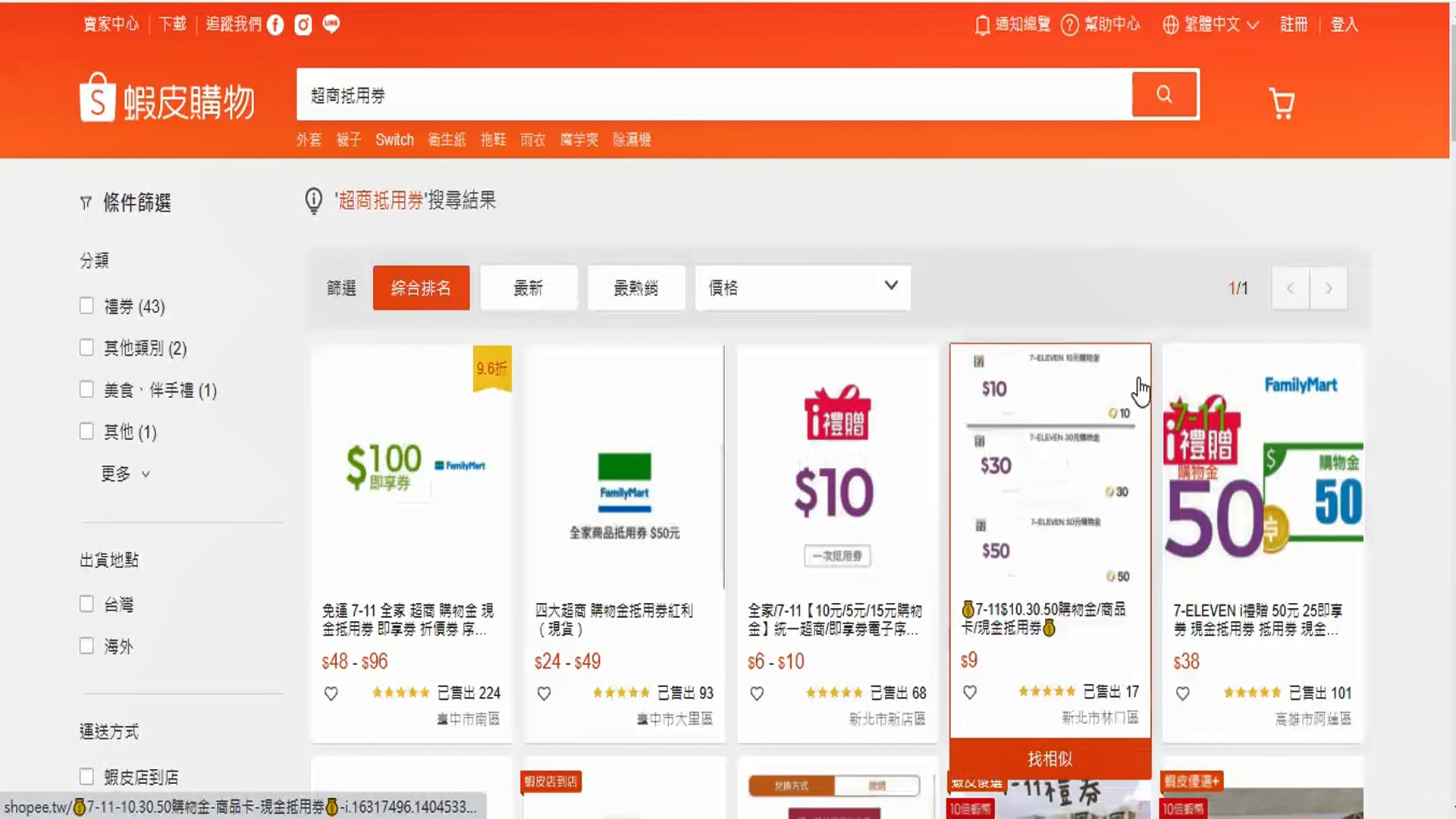Open Shopee's LINE icon

pos(331,25)
